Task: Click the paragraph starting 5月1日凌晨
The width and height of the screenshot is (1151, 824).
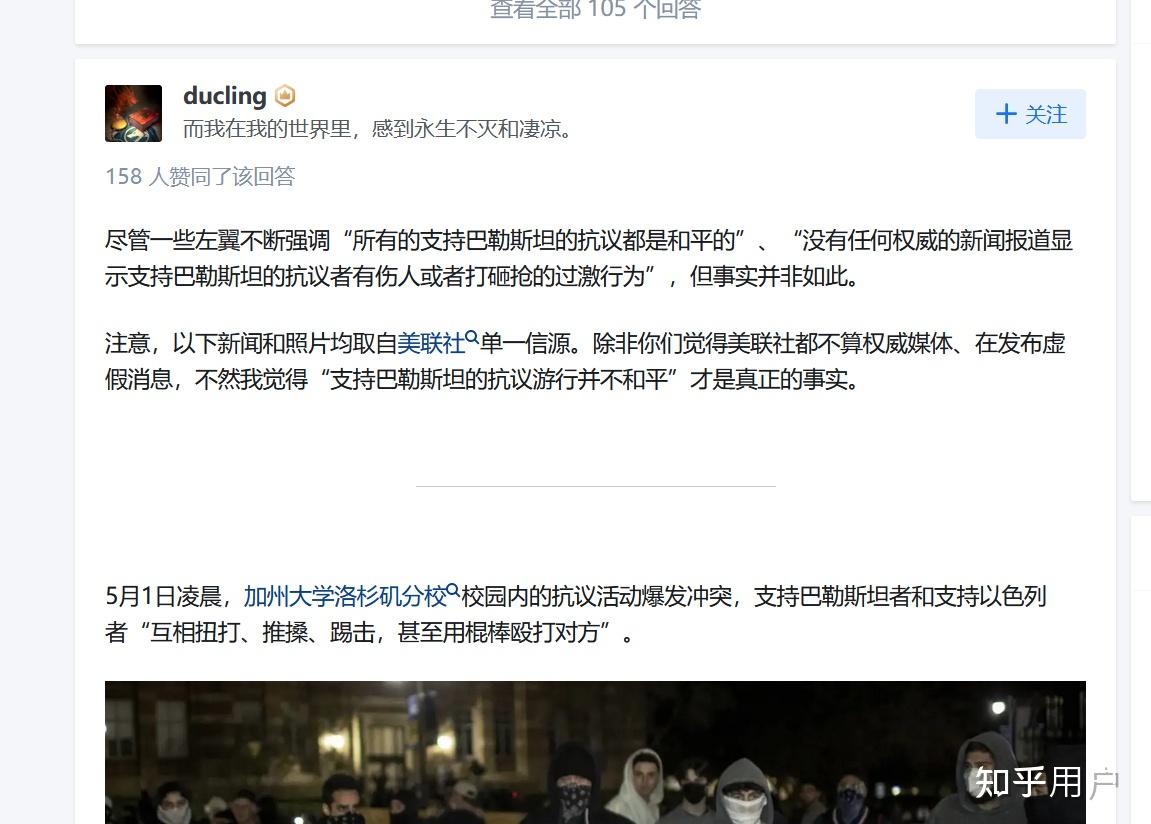Action: pos(576,614)
